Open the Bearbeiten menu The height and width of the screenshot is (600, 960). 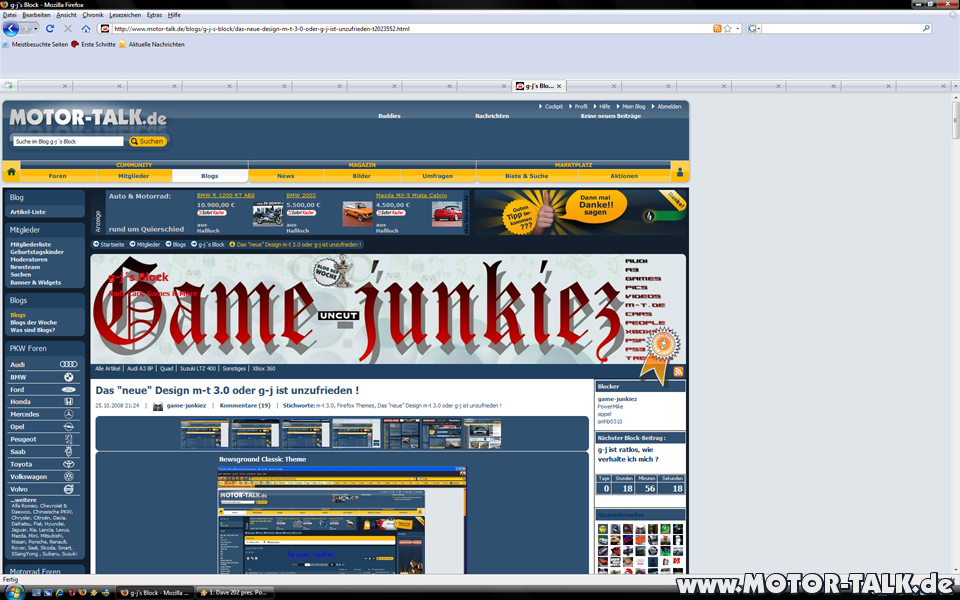(x=36, y=15)
